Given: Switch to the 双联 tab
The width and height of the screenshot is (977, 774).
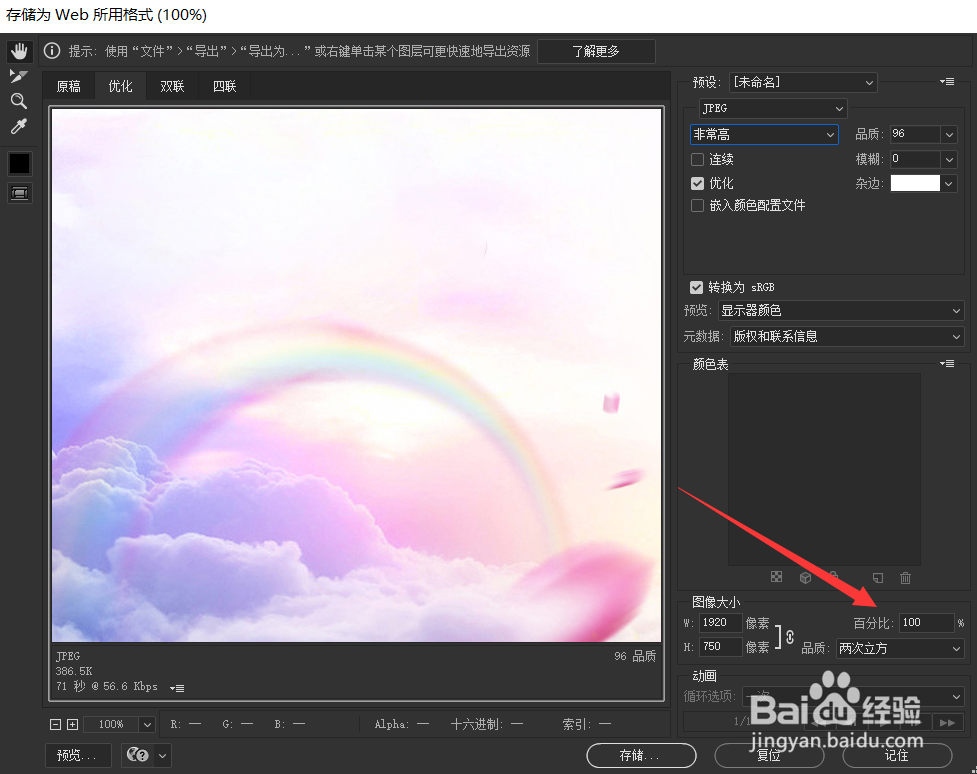Looking at the screenshot, I should coord(171,86).
